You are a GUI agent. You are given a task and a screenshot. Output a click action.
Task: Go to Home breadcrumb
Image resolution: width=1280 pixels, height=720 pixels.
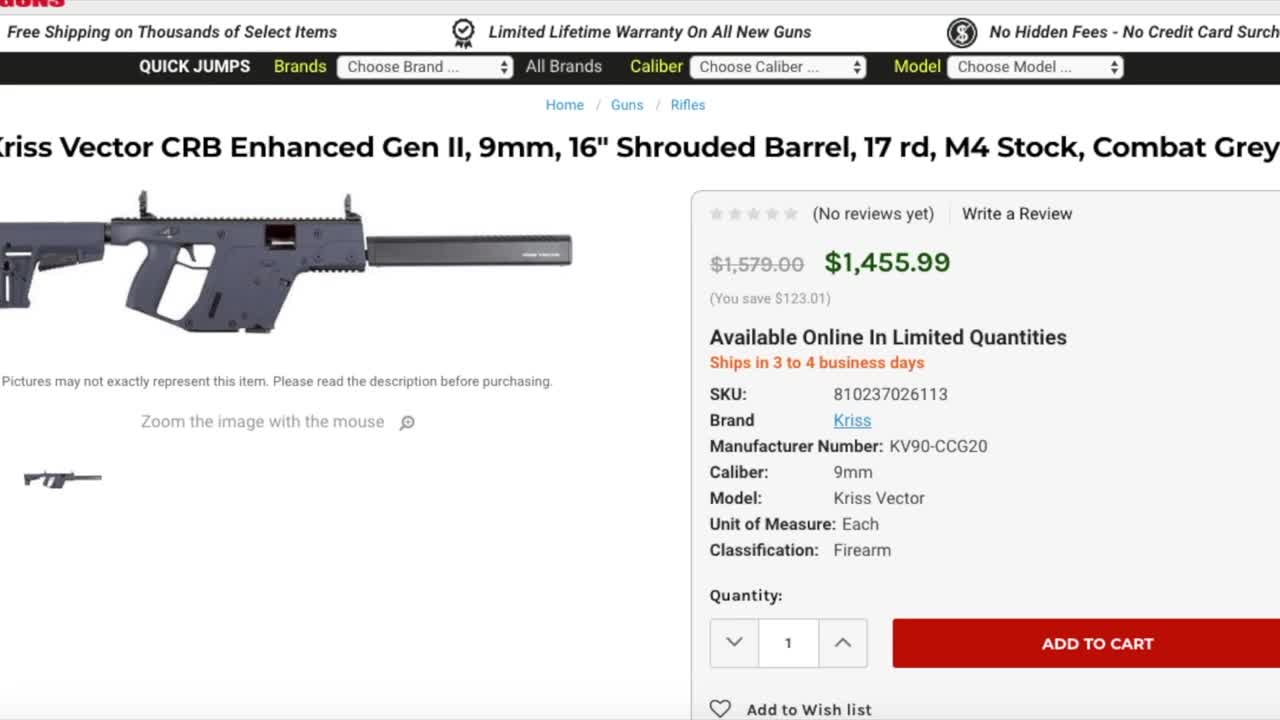pos(564,105)
